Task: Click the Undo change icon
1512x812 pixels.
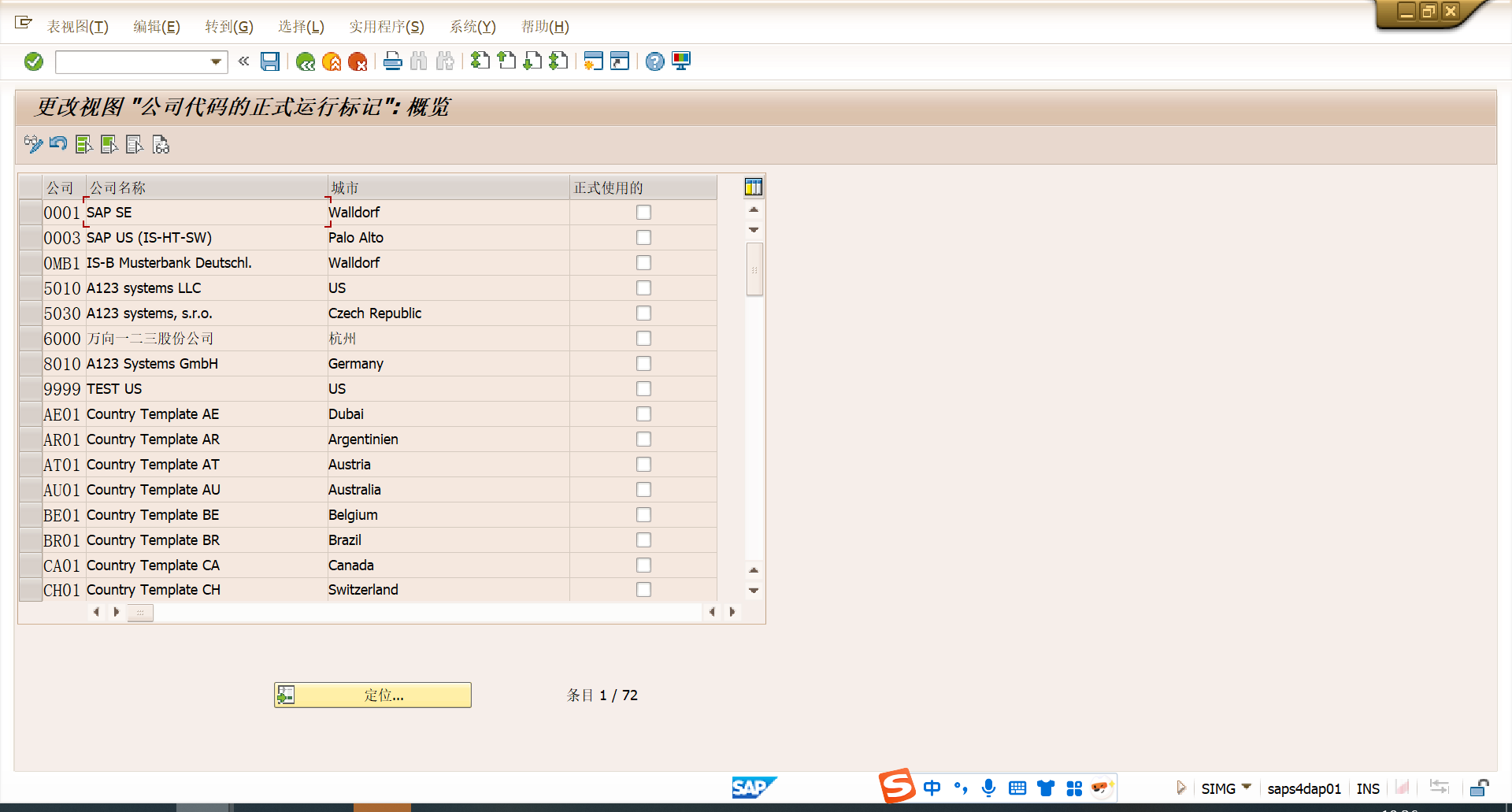Action: coord(58,144)
